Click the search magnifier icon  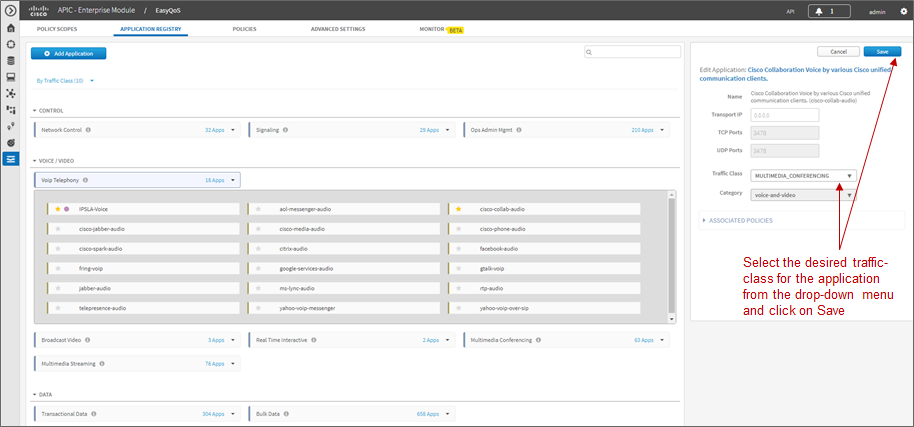589,52
